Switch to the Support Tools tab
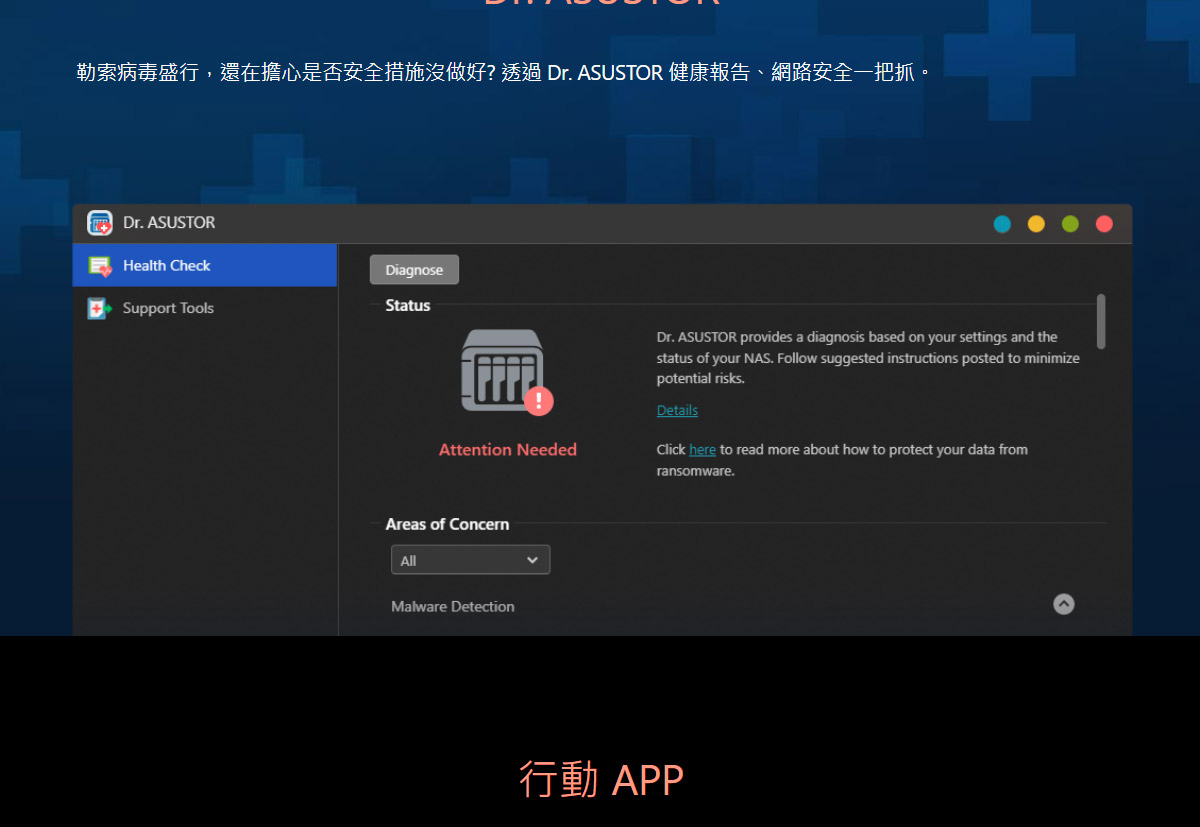Viewport: 1200px width, 827px height. (x=168, y=309)
